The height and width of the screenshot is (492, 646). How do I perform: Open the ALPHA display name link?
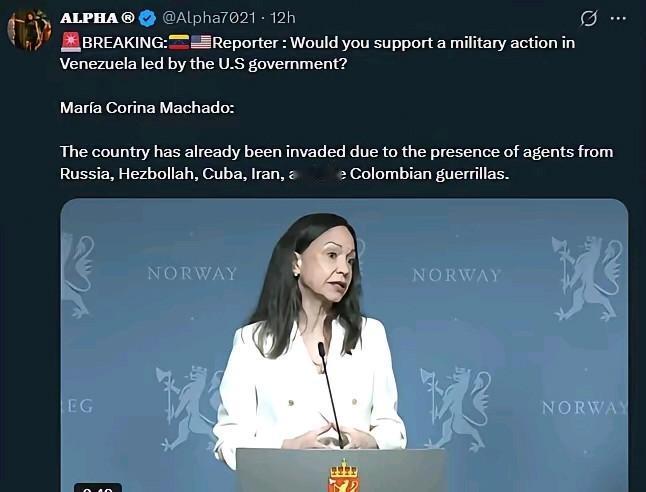(x=89, y=18)
